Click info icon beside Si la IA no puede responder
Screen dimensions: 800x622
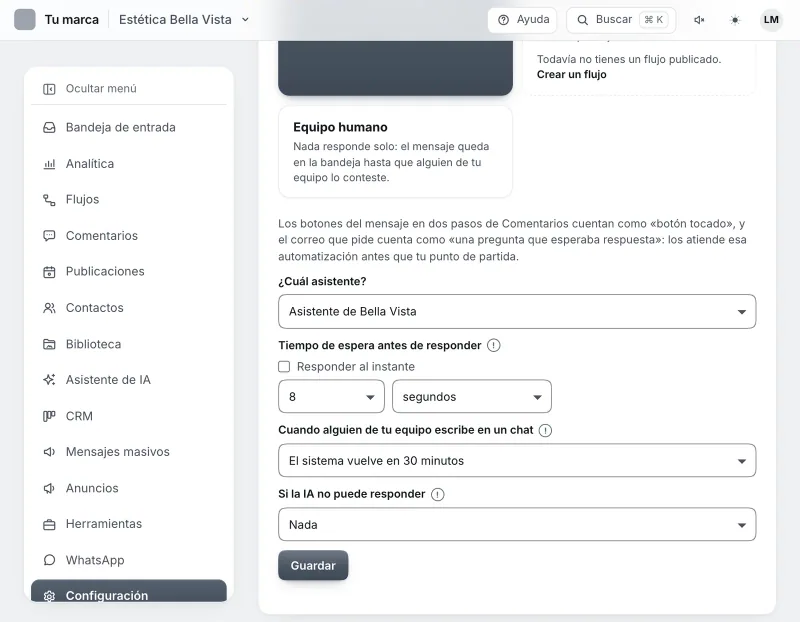pyautogui.click(x=438, y=494)
